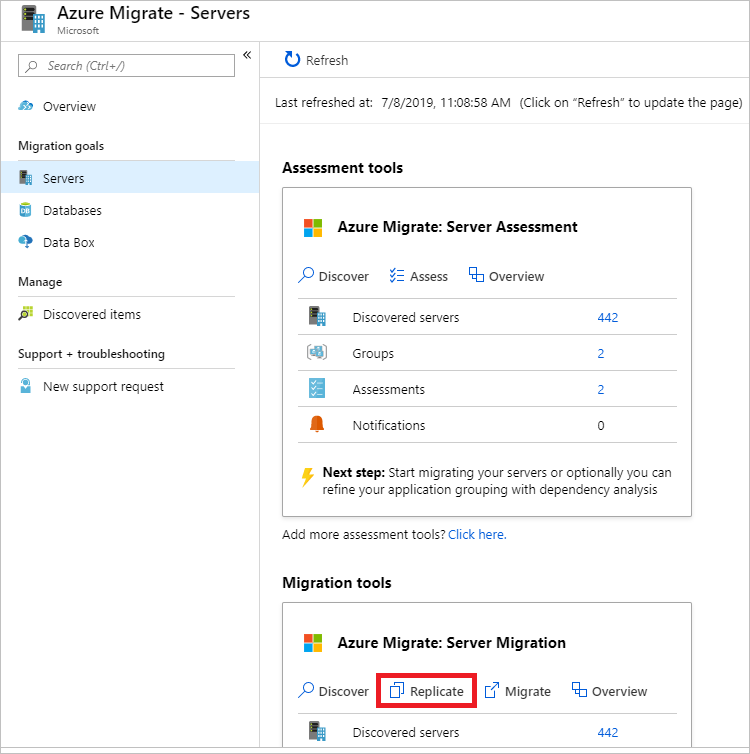Click the Refresh label

click(327, 60)
